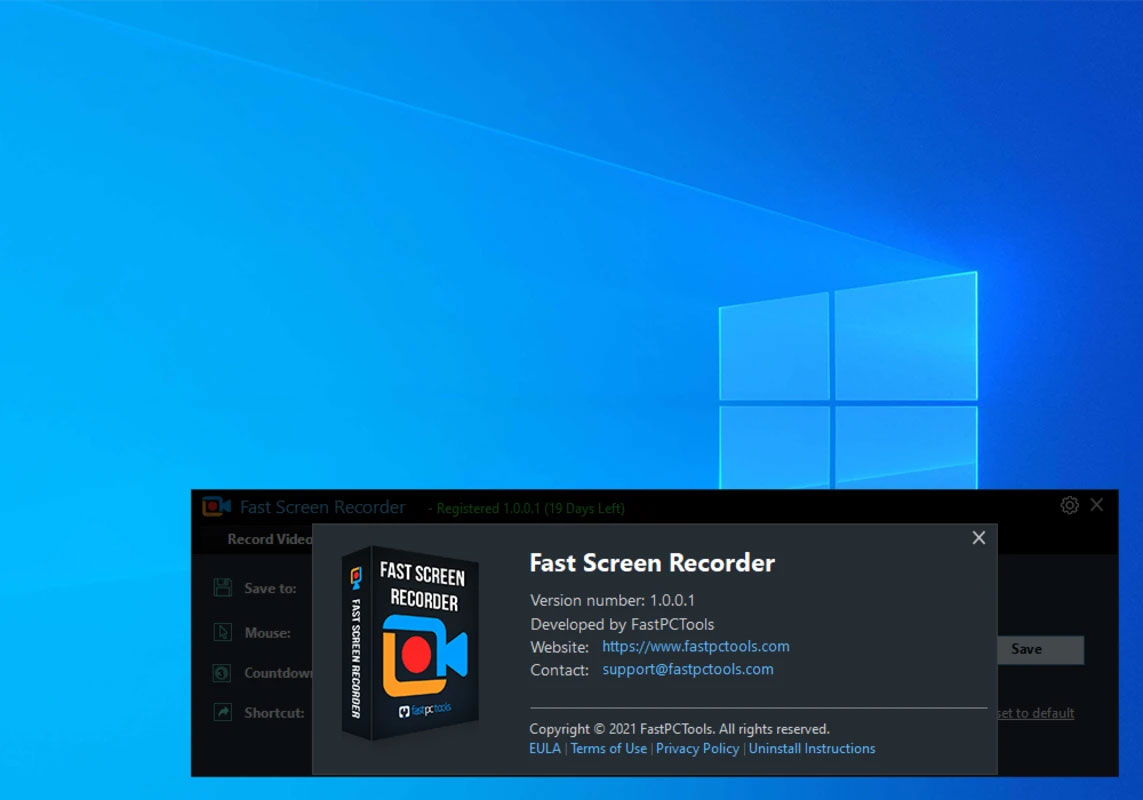The image size is (1143, 800).
Task: Open the Privacy Policy link
Action: [697, 748]
